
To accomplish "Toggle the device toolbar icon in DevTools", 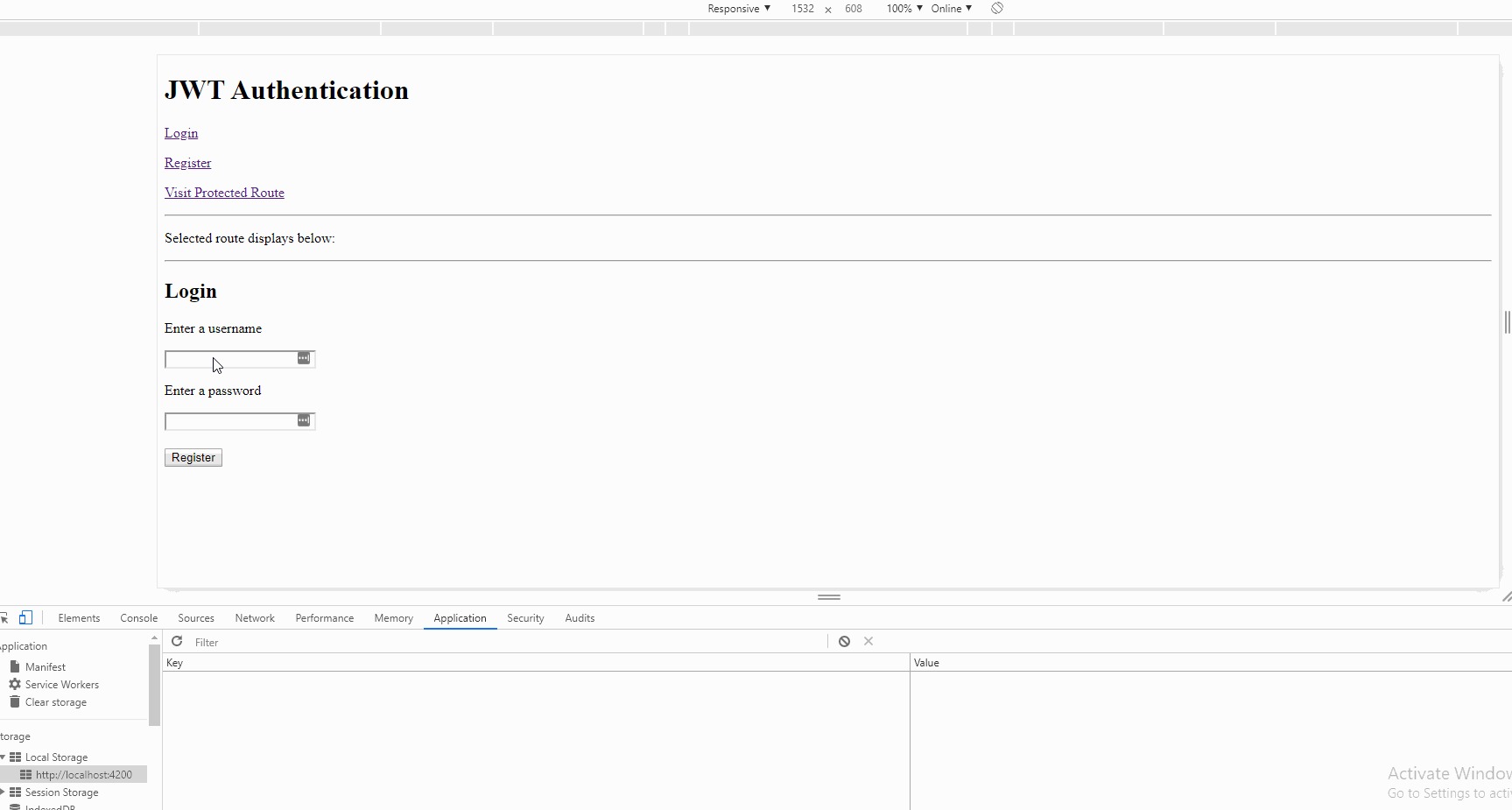I will point(25,617).
